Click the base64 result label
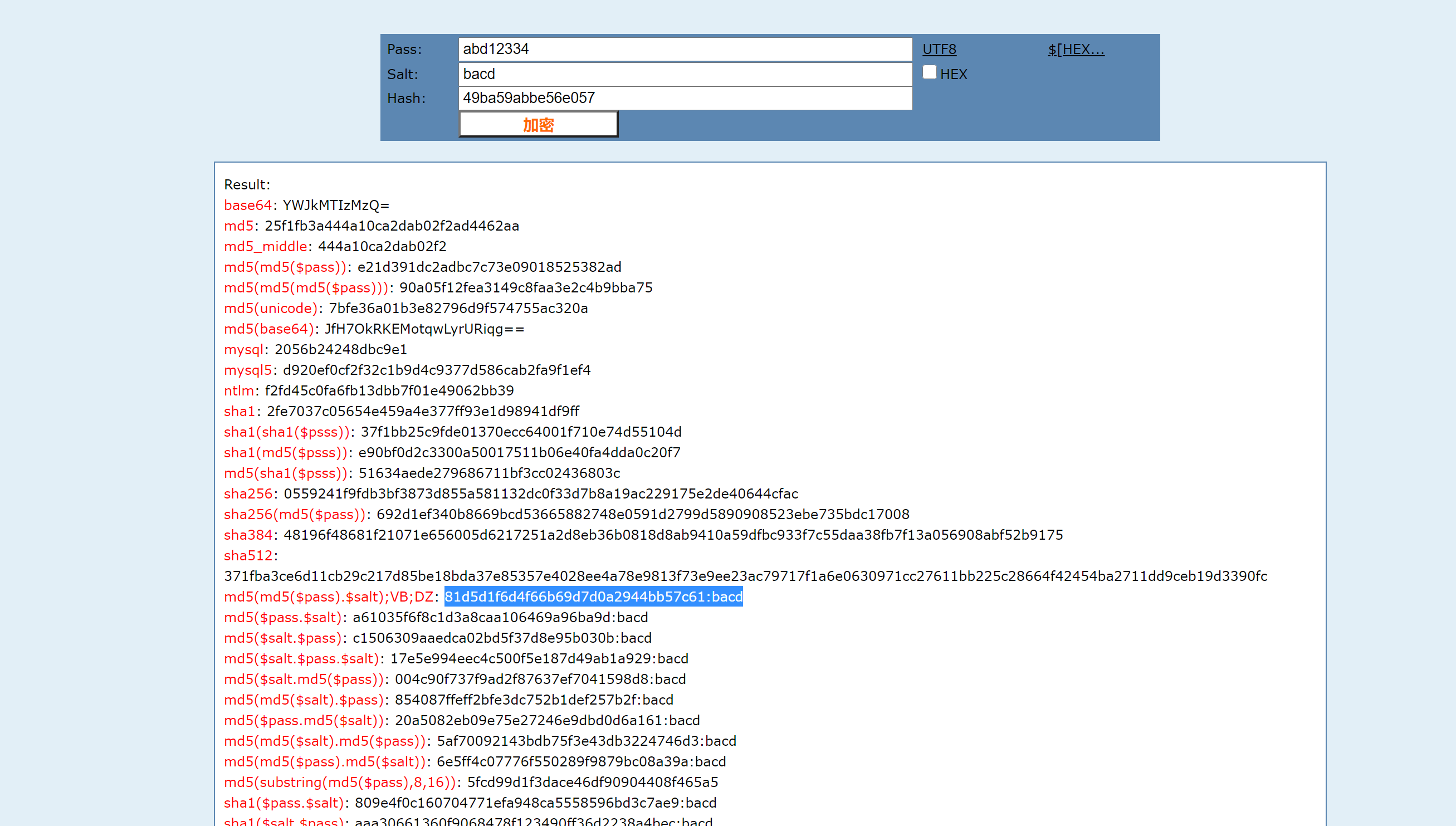This screenshot has height=826, width=1456. 248,206
